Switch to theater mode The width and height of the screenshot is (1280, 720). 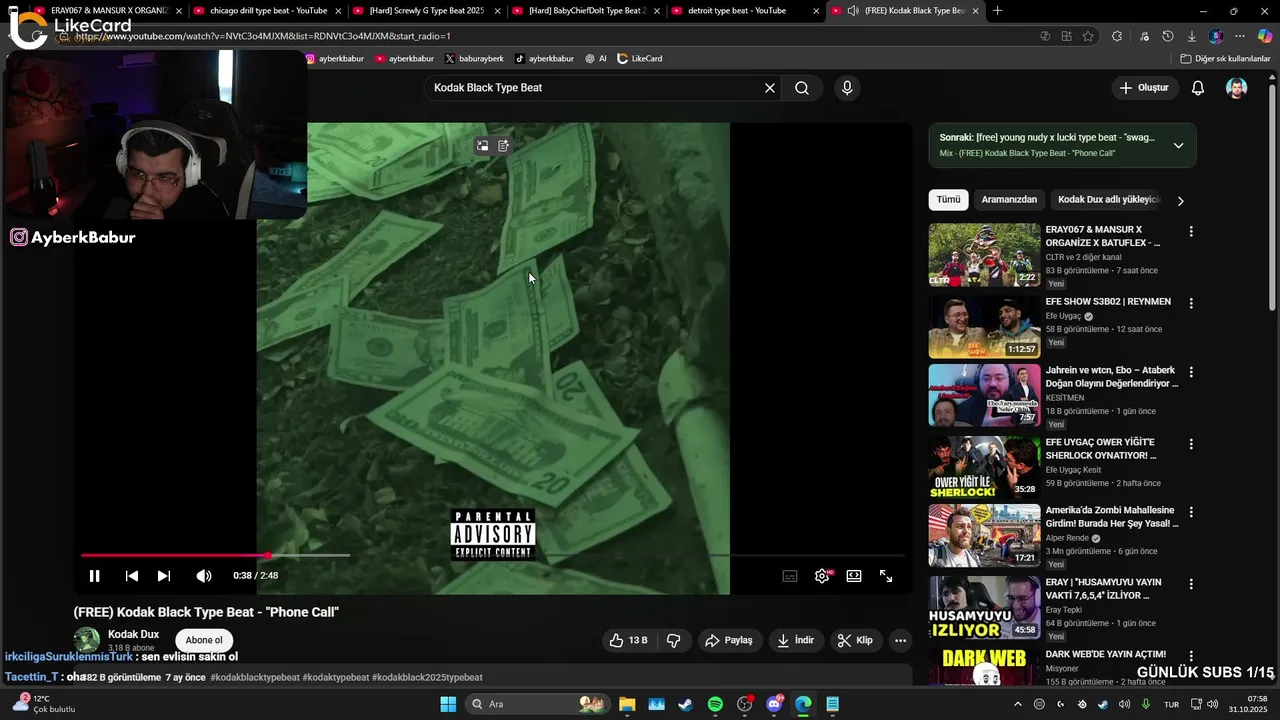[854, 576]
